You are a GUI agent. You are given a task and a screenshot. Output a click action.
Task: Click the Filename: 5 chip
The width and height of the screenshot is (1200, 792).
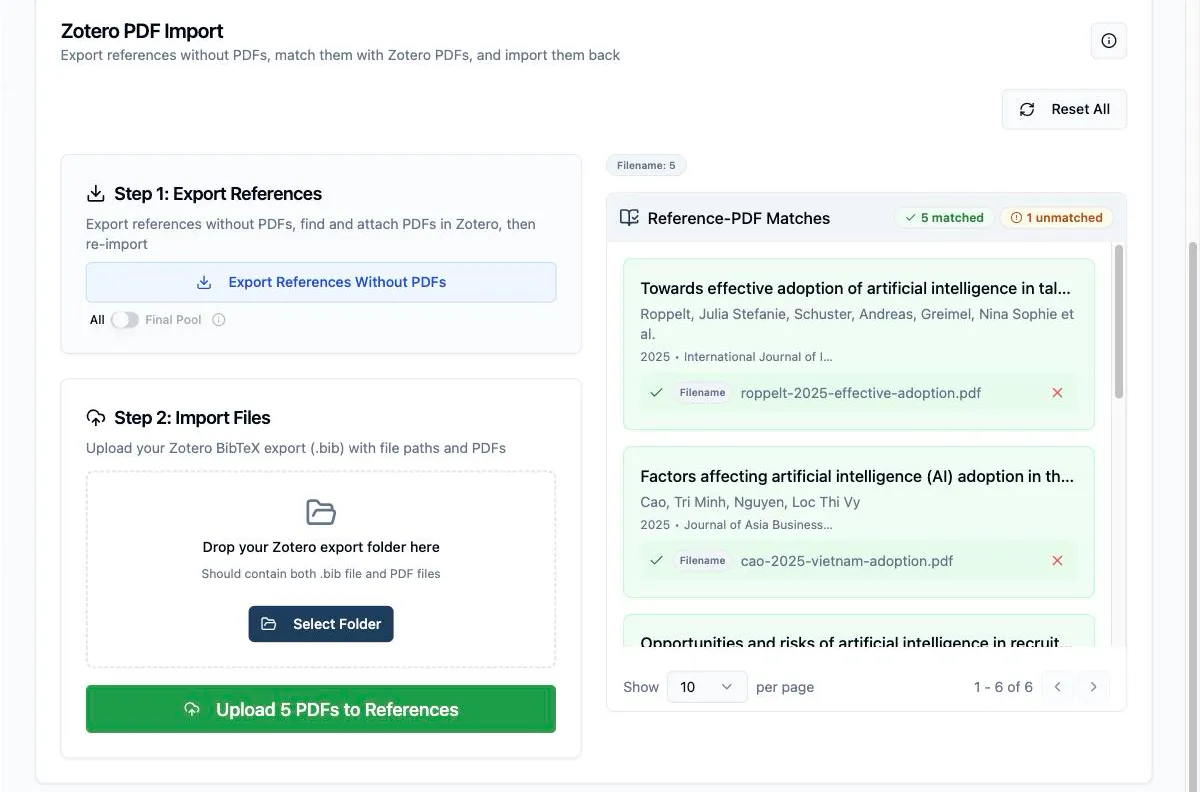[x=646, y=165]
